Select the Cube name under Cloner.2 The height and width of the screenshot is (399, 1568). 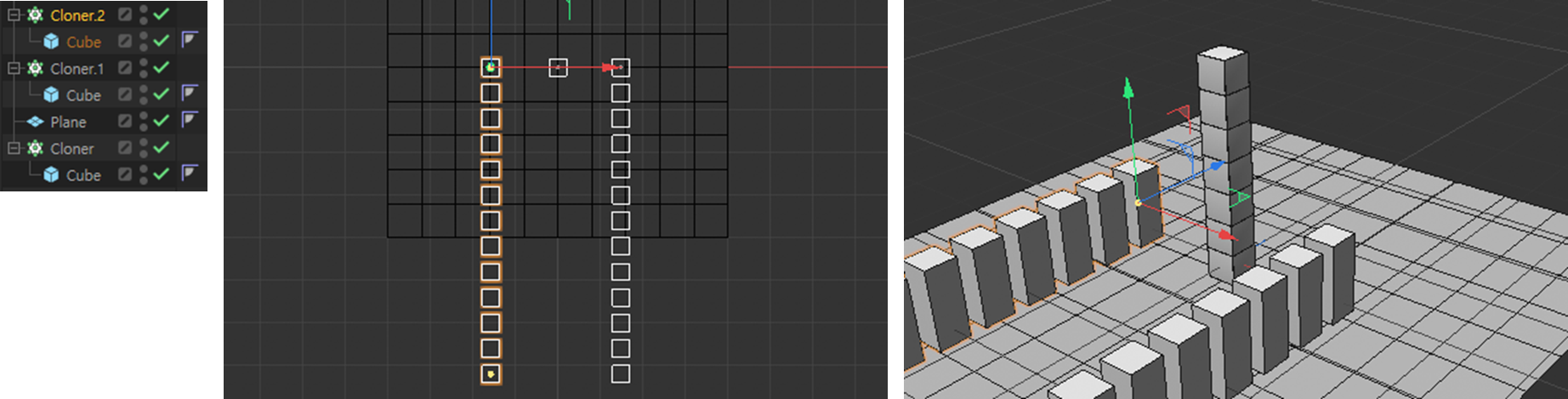pos(83,42)
